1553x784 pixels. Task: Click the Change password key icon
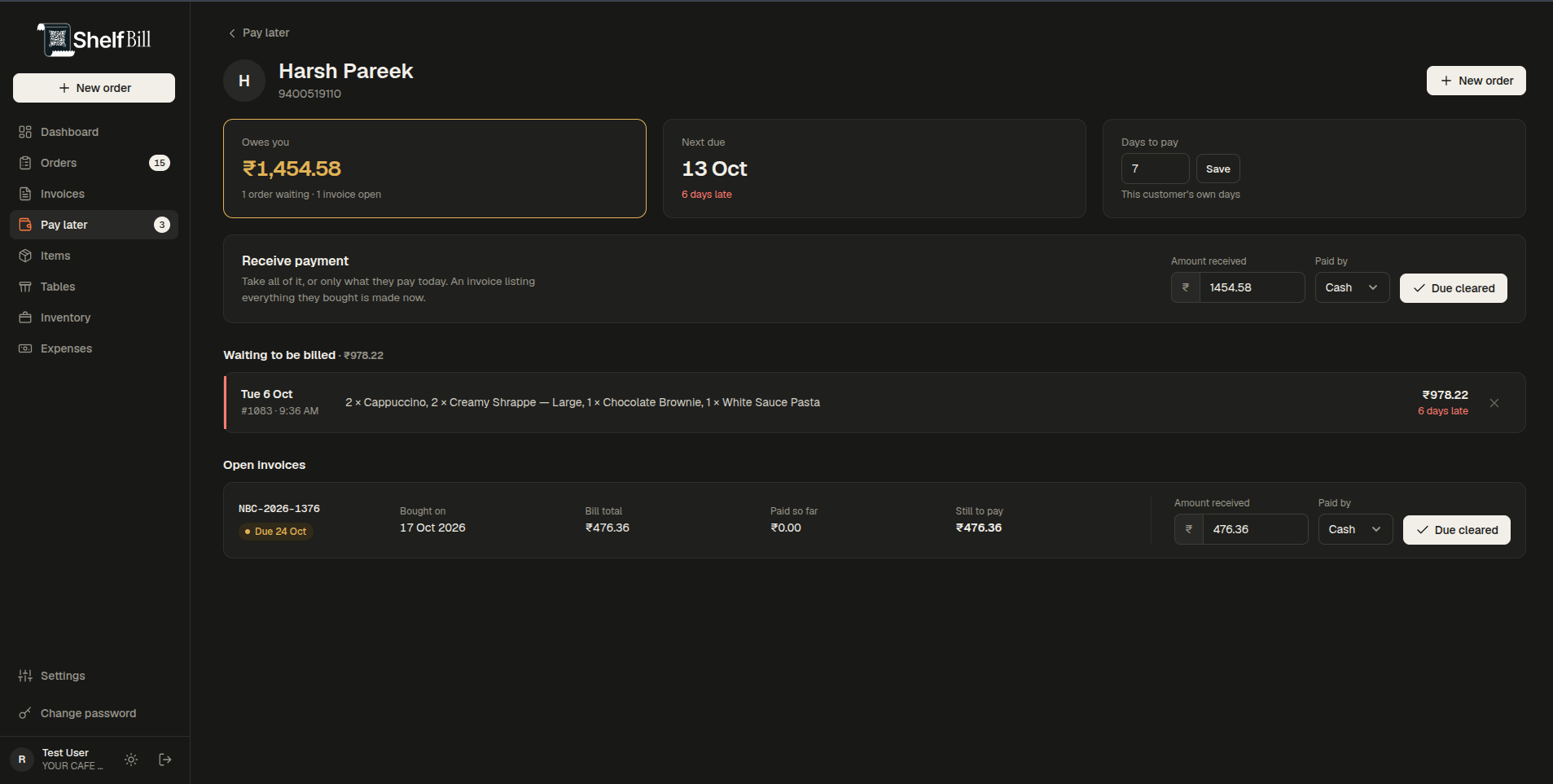tap(25, 713)
